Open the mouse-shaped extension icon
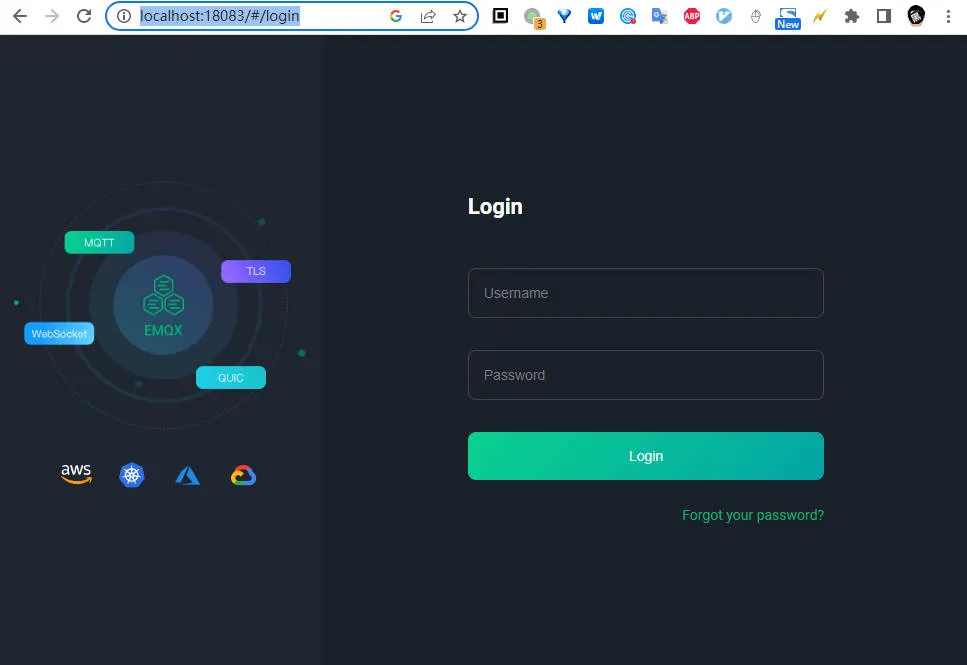 point(755,16)
